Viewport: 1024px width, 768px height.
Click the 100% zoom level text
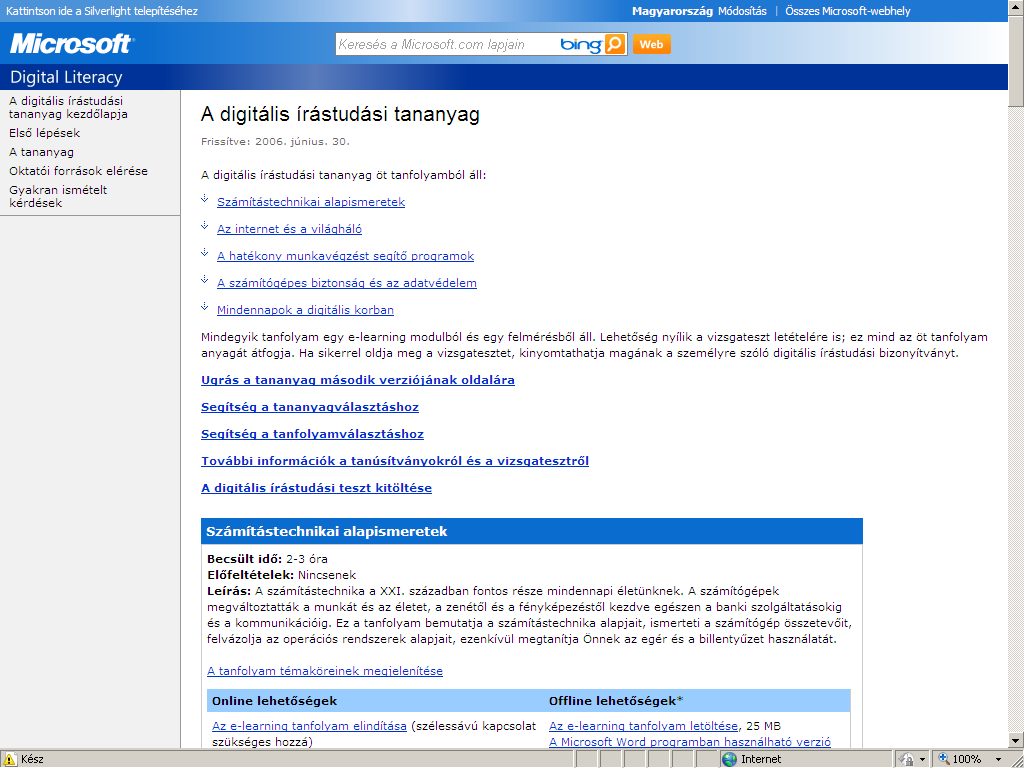click(x=967, y=759)
